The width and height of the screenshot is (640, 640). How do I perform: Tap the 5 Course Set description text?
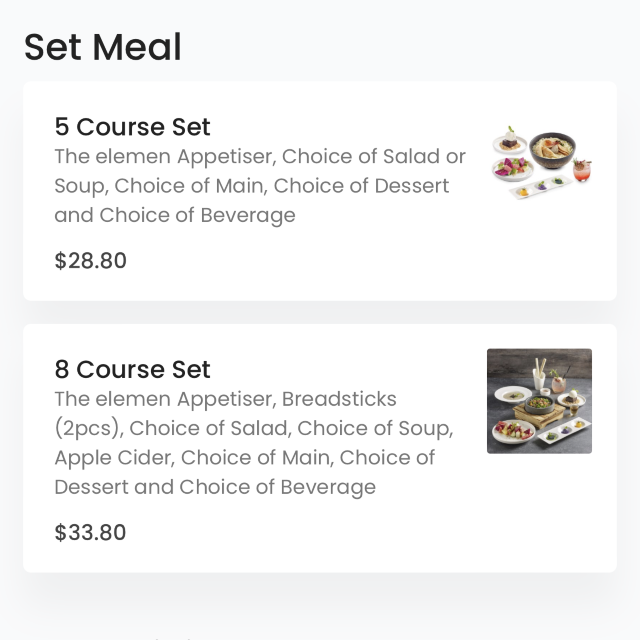(260, 186)
